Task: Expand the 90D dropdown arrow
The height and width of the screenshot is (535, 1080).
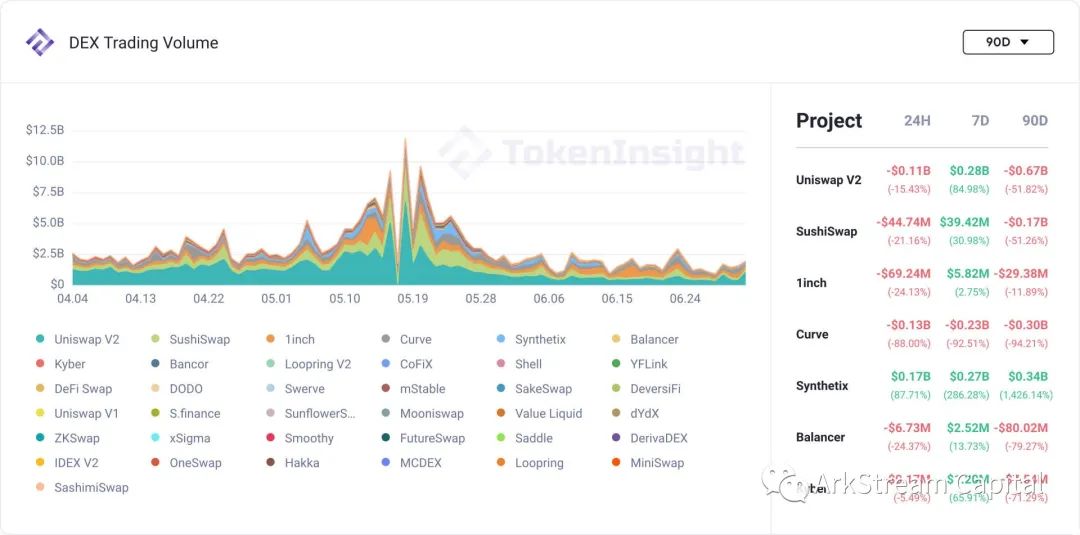Action: 1024,42
